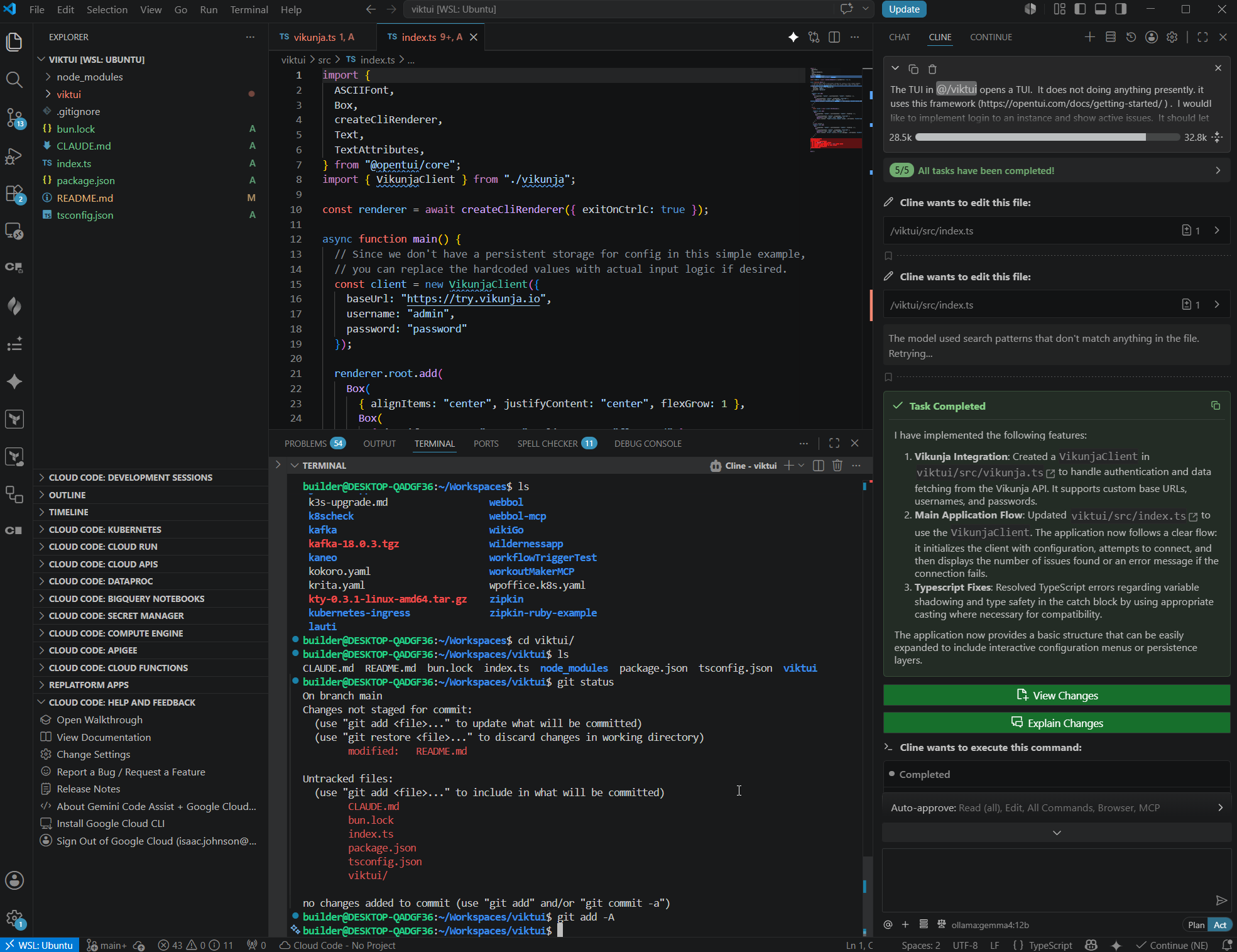Switch Cline to Act mode
This screenshot has height=952, width=1237.
1220,924
